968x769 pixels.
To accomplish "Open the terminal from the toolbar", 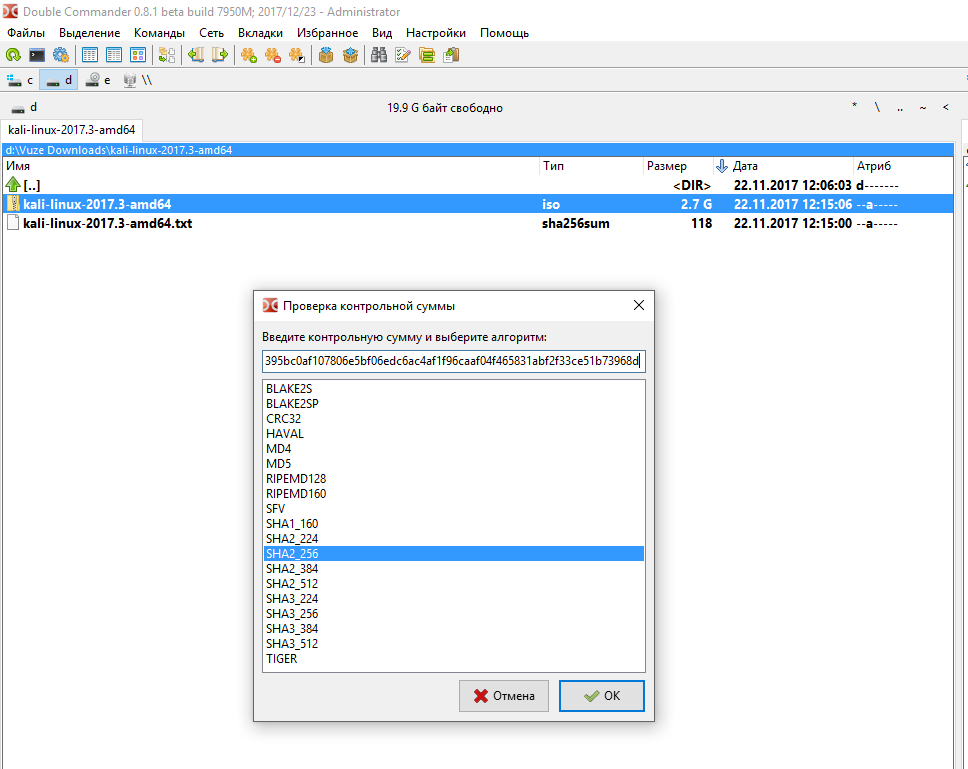I will click(37, 56).
